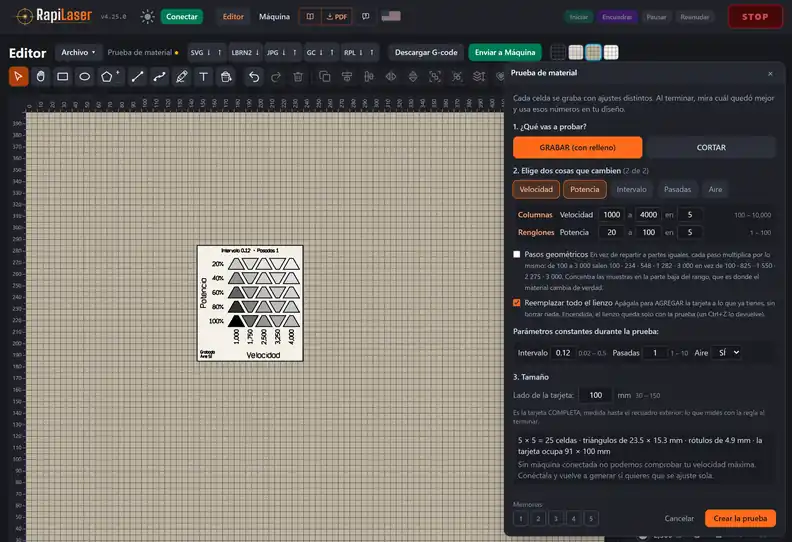Toggle the Aire variable chip

715,189
